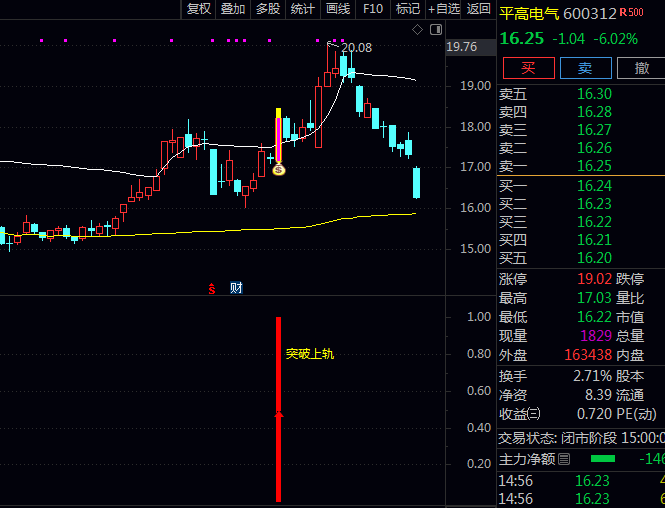Click the 换手 turnover value 2.71%
Viewport: 665px width, 508px height.
point(593,376)
